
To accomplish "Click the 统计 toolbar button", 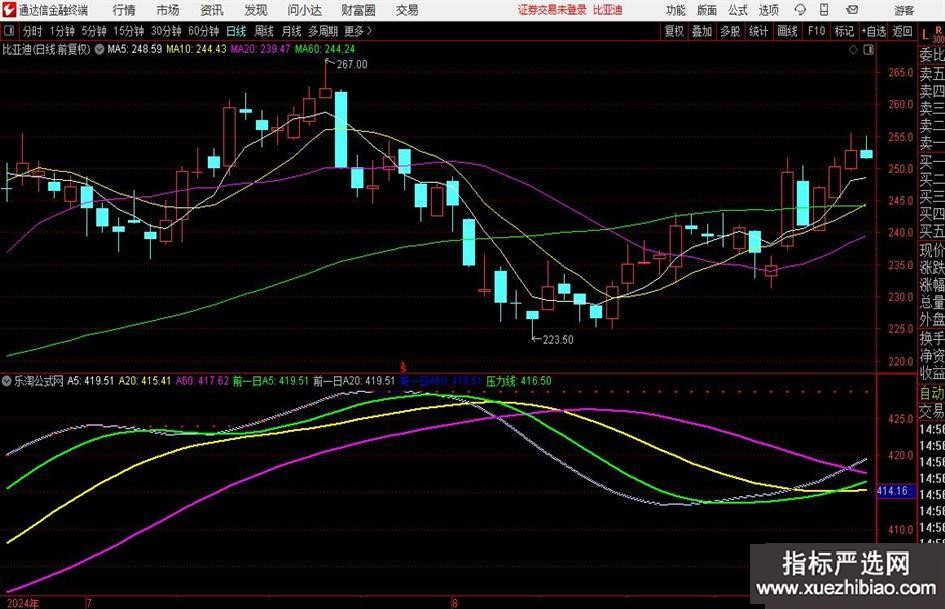I will 758,31.
